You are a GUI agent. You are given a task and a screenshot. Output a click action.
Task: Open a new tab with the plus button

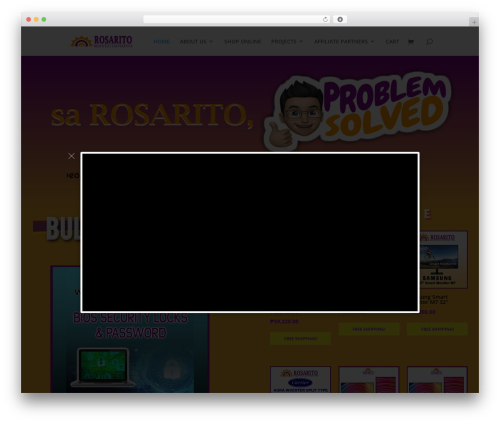pyautogui.click(x=474, y=22)
